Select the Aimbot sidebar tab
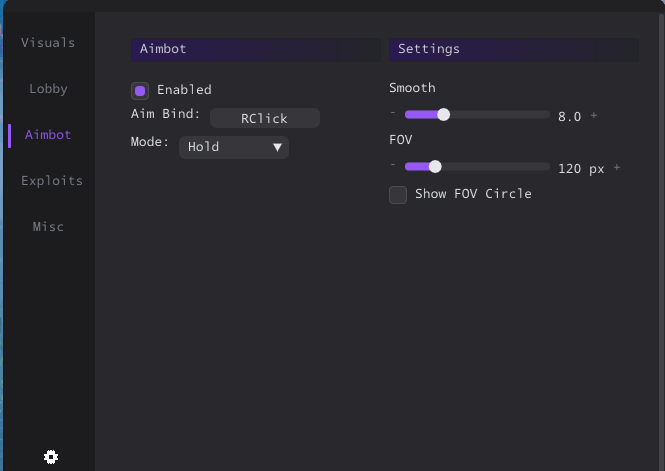 pos(48,135)
